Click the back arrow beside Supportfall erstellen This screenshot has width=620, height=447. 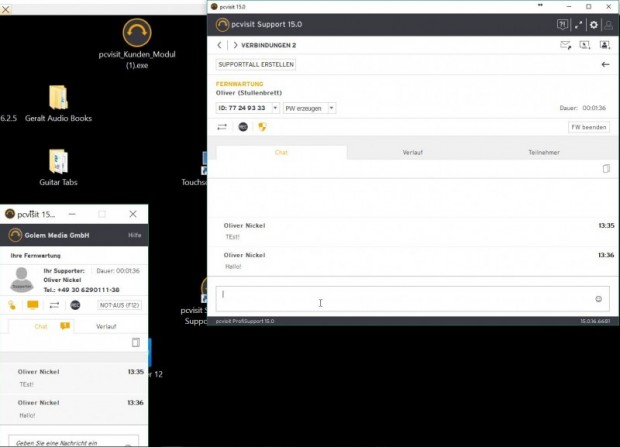(605, 64)
